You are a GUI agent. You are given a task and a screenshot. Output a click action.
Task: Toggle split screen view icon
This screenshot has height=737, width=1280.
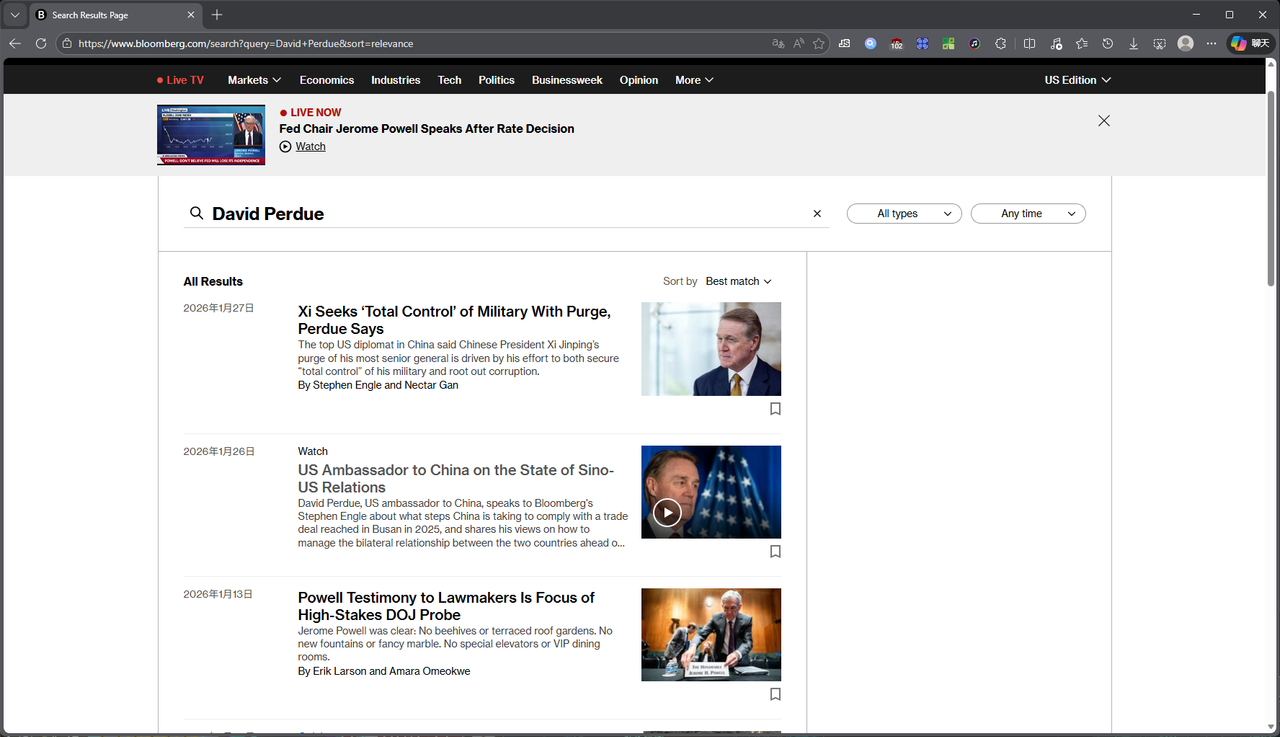click(1030, 43)
